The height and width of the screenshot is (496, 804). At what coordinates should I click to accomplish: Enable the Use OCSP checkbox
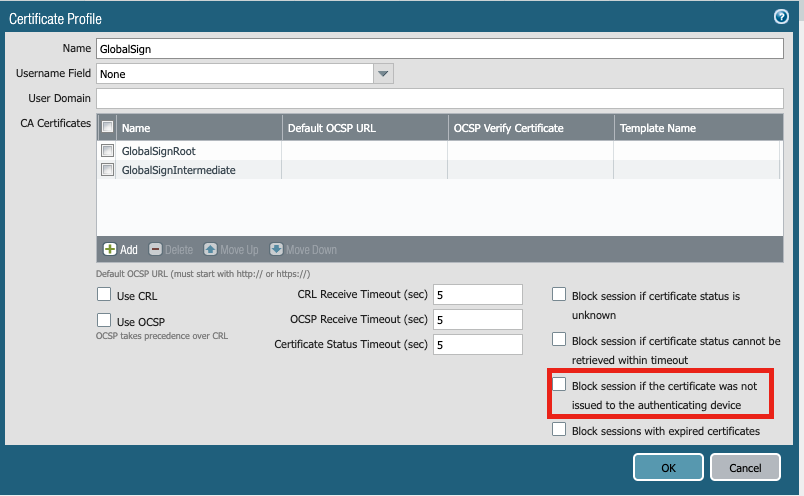(x=103, y=320)
